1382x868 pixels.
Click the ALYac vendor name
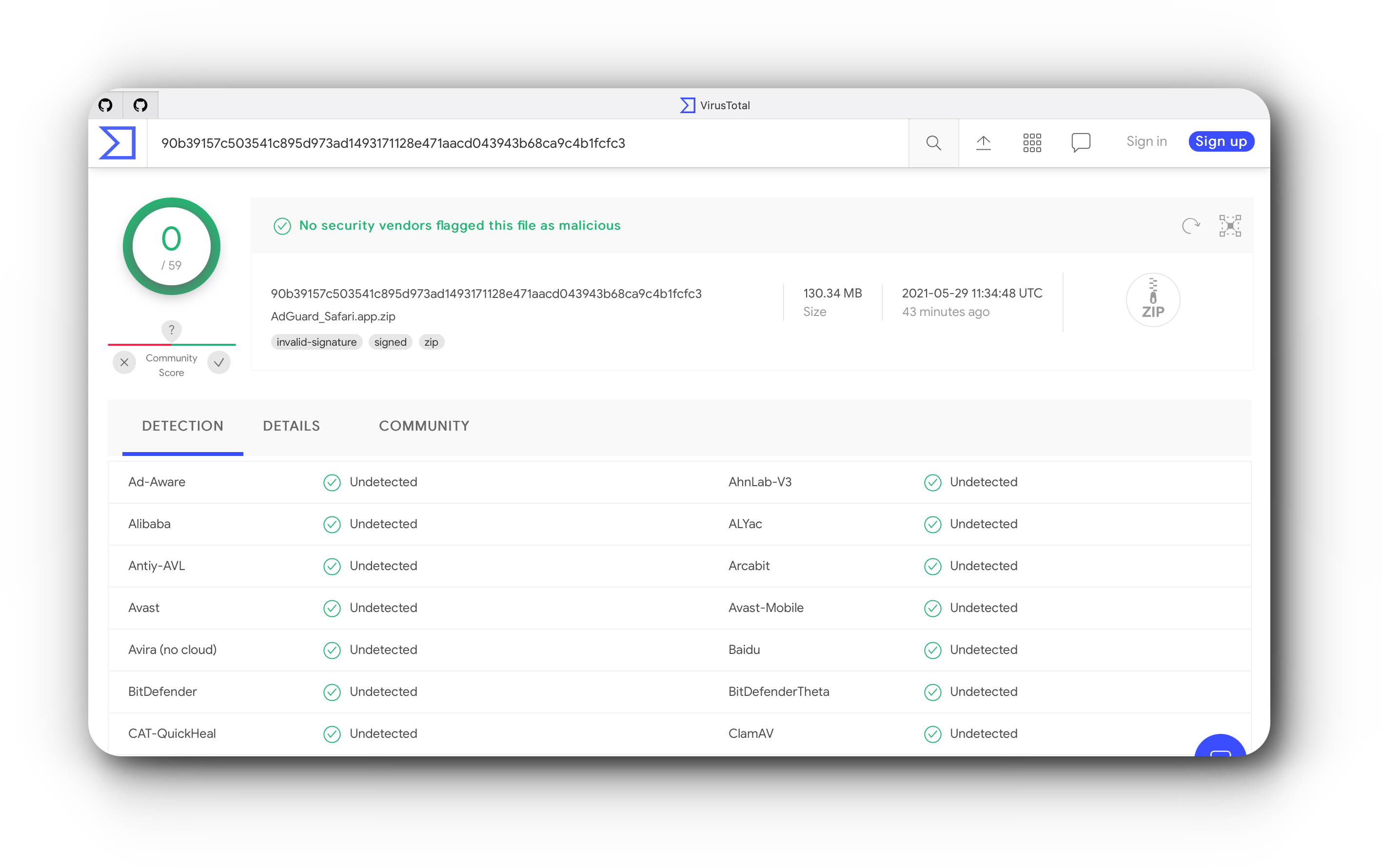(x=745, y=524)
